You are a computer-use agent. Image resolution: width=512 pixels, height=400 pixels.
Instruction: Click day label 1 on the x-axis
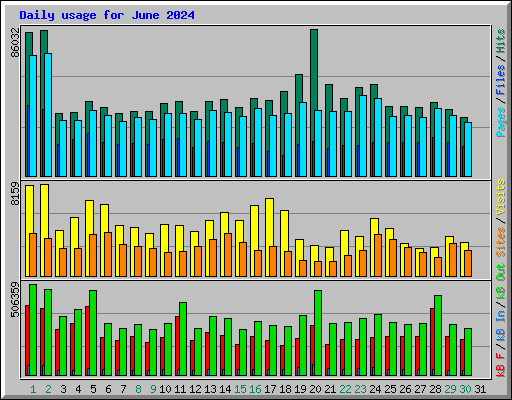point(33,389)
